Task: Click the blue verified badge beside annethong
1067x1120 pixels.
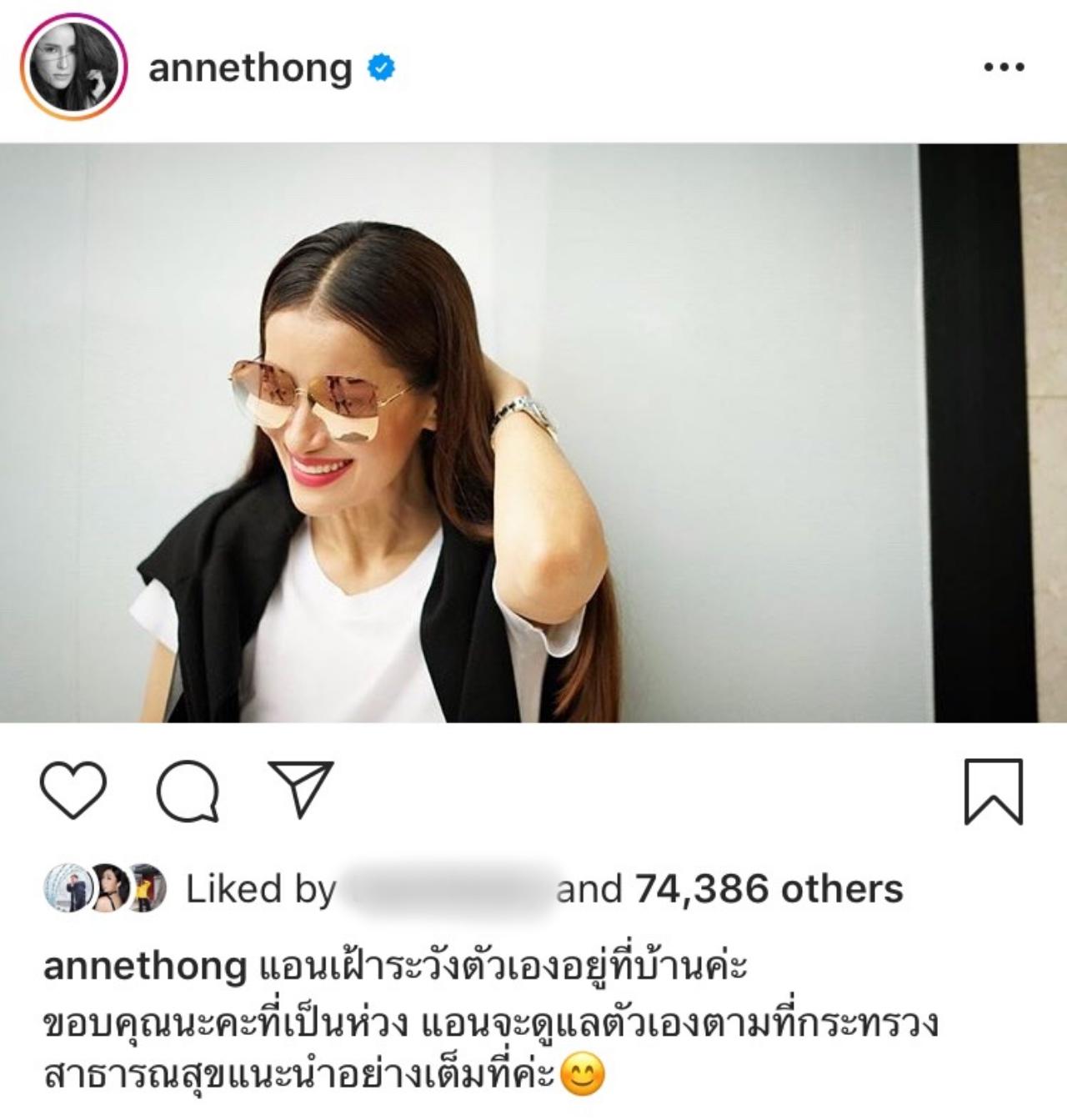Action: click(x=382, y=68)
